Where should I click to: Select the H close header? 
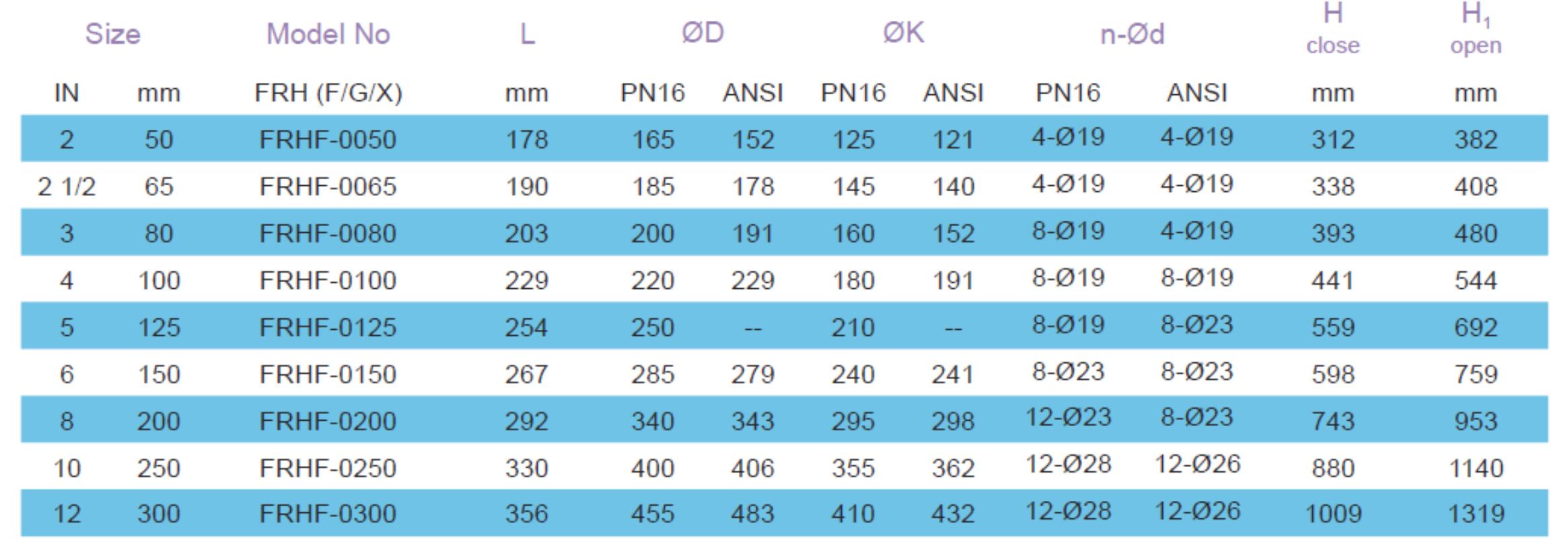coord(1332,28)
